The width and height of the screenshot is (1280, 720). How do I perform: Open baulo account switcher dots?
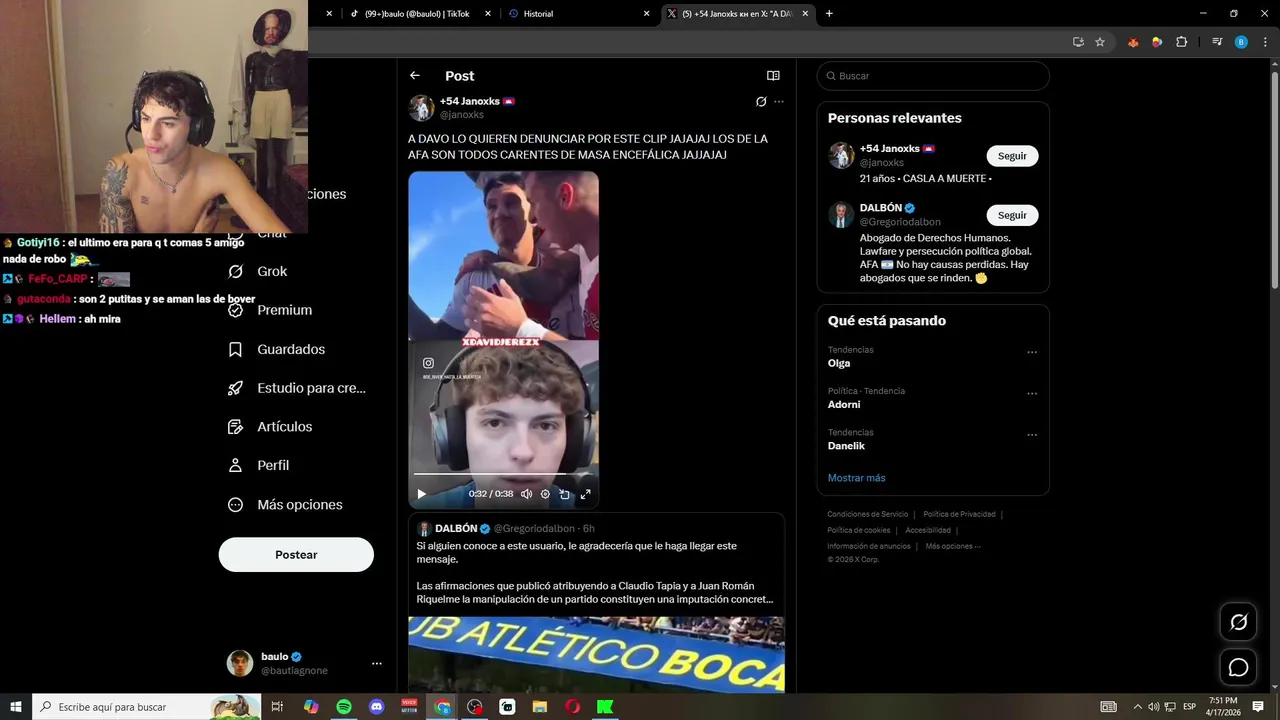pos(377,663)
